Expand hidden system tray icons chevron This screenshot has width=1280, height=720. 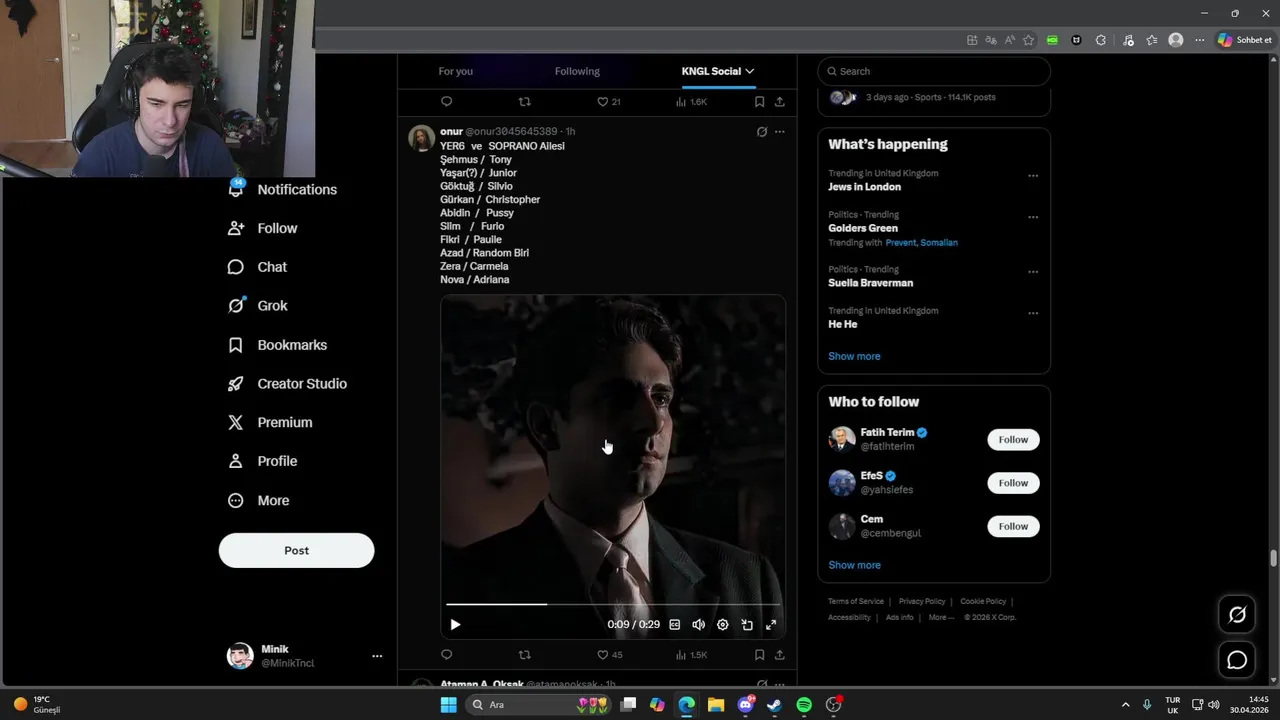[1125, 705]
